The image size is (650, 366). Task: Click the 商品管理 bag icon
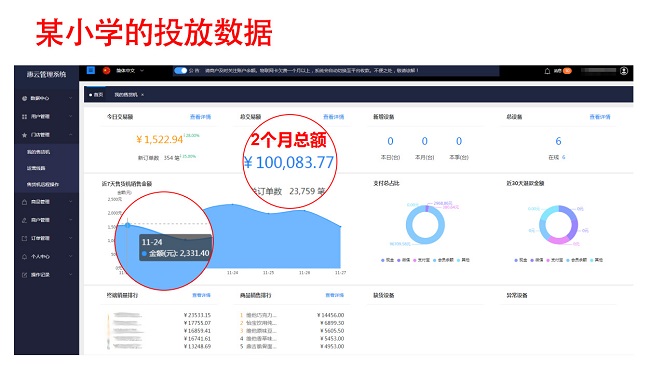(24, 202)
